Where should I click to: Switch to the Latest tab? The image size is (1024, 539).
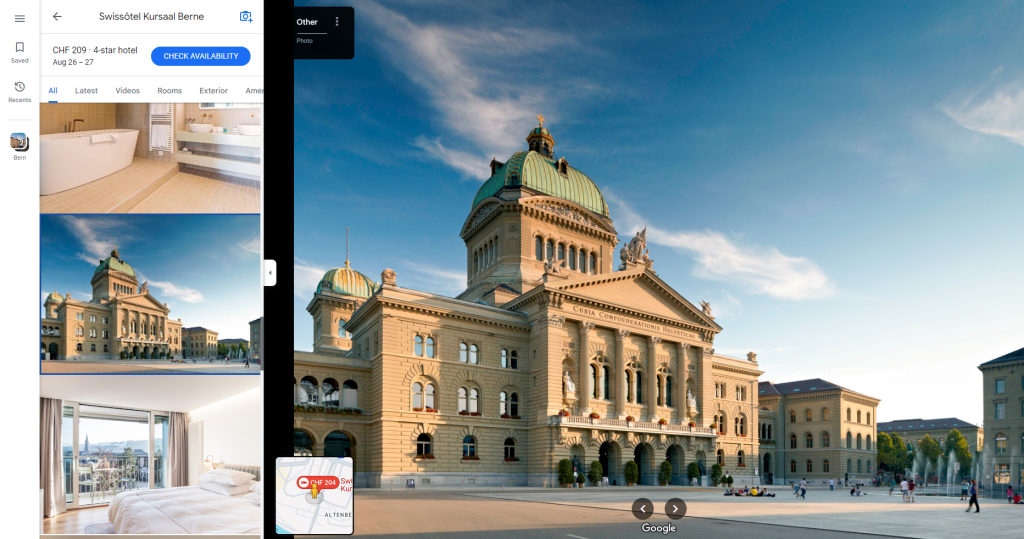tap(86, 91)
